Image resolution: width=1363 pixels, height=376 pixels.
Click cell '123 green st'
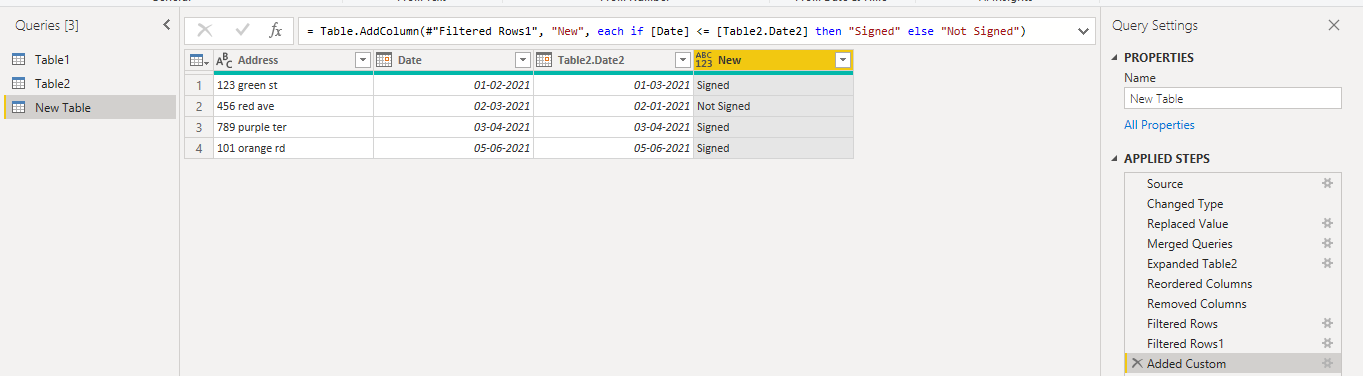point(293,86)
